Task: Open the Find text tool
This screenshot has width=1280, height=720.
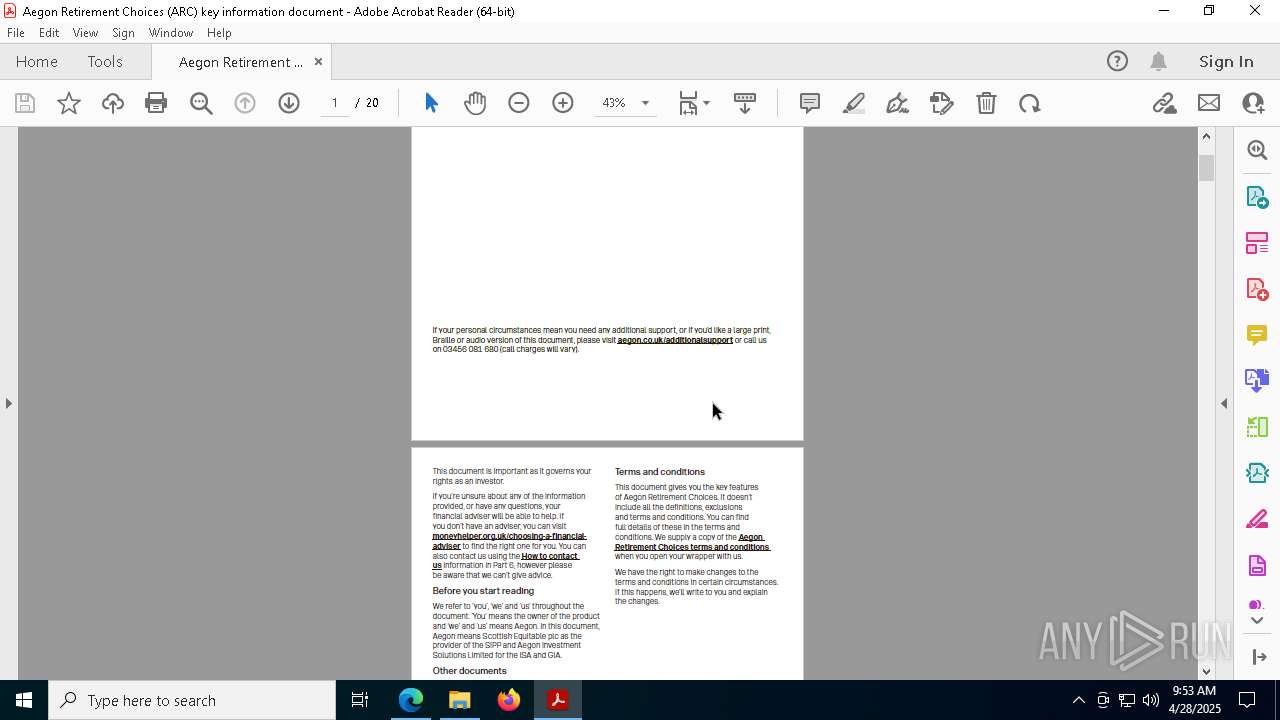Action: [201, 103]
